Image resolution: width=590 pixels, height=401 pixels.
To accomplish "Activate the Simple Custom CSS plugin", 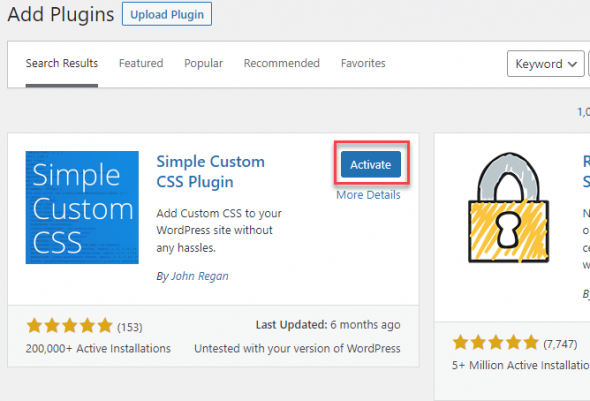I will tap(371, 164).
